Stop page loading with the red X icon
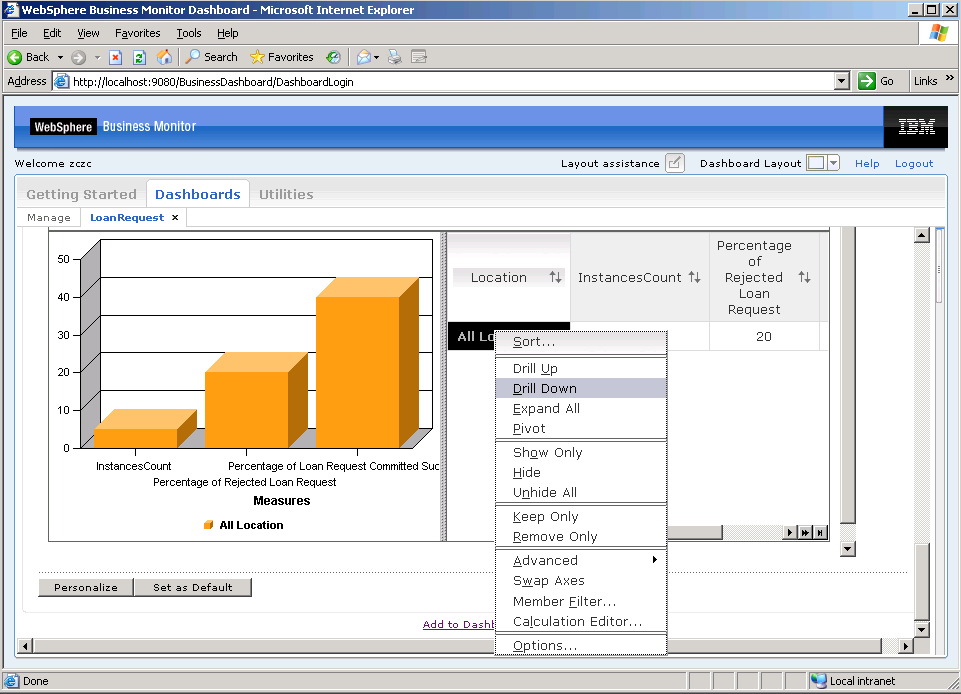Viewport: 961px width, 694px height. [115, 58]
